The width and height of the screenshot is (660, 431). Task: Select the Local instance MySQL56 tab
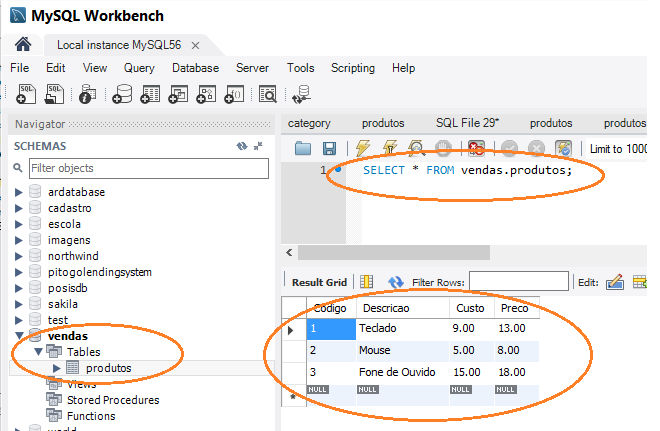coord(119,45)
